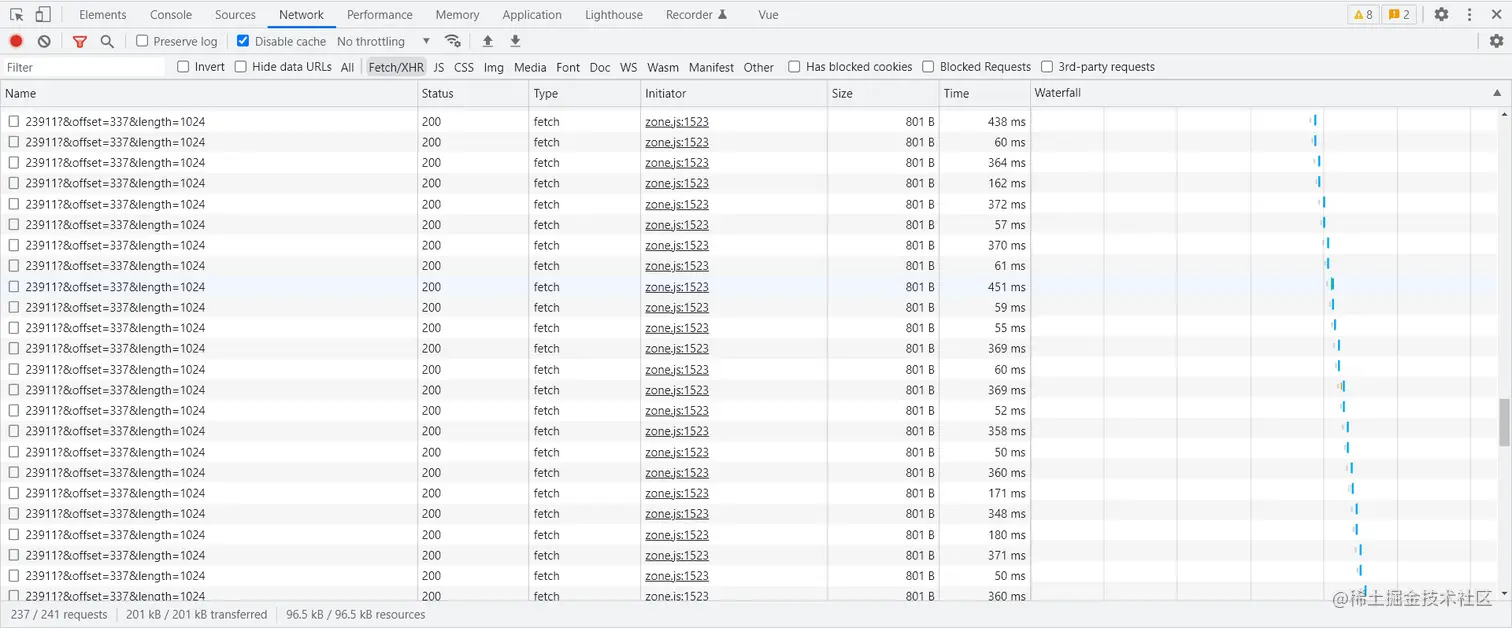This screenshot has width=1512, height=628.
Task: Click '201 kB / 201 kB transferred' in the status bar
Action: coord(196,614)
